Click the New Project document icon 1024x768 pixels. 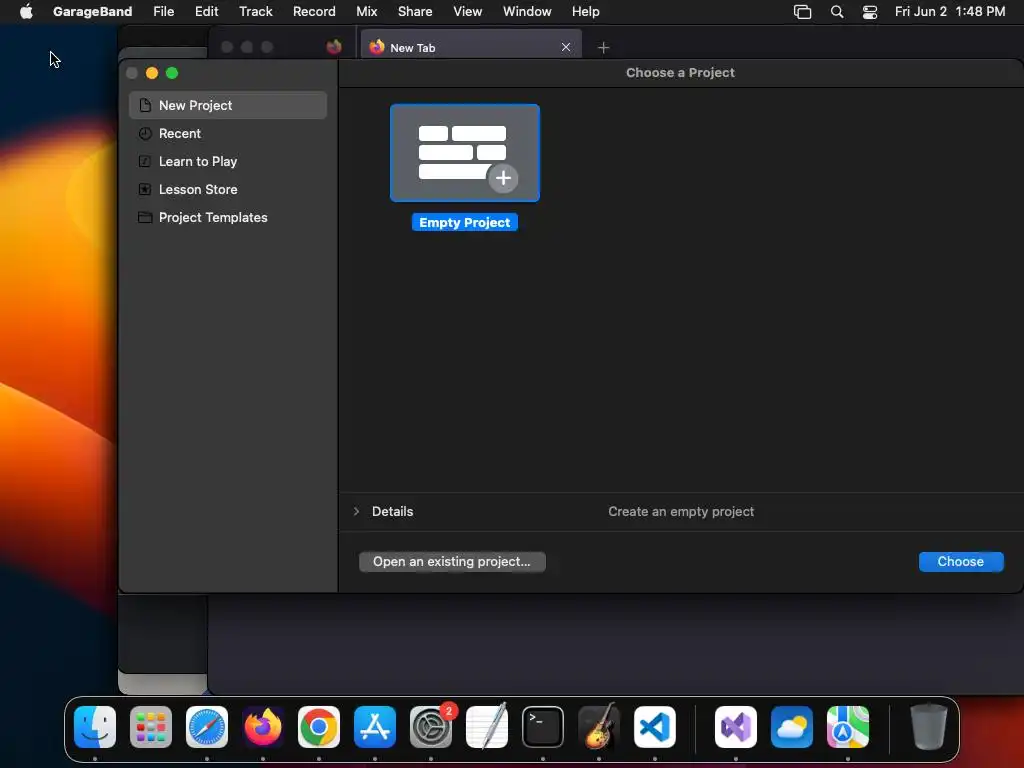pos(145,105)
